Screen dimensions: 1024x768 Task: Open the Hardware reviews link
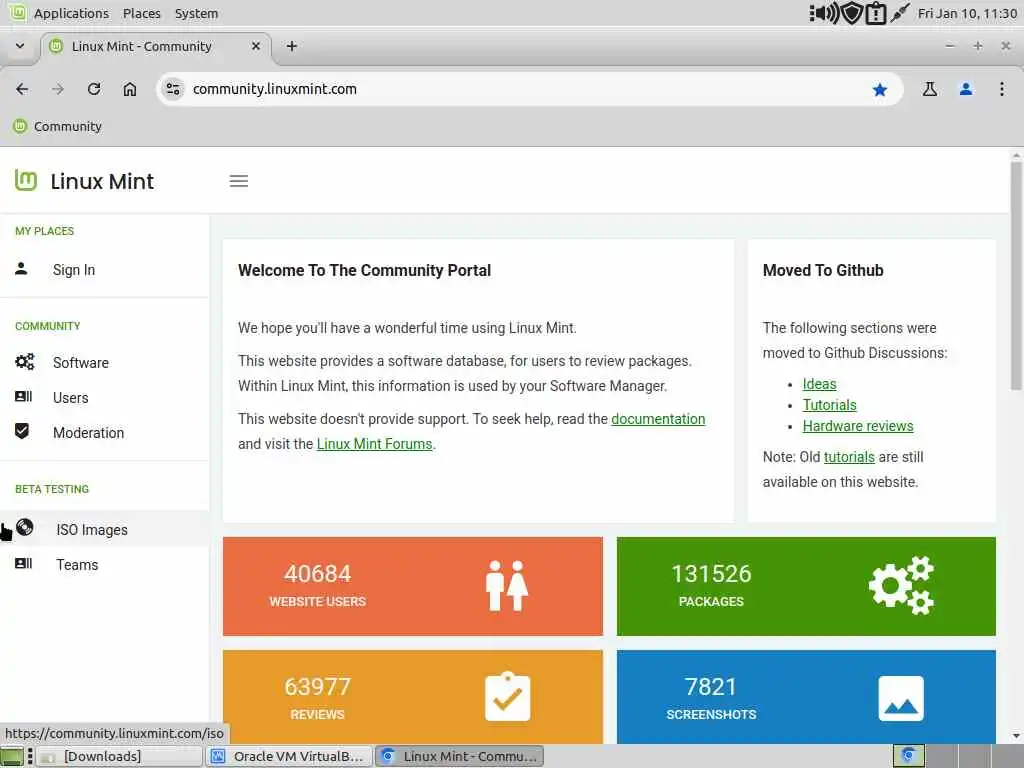coord(858,426)
